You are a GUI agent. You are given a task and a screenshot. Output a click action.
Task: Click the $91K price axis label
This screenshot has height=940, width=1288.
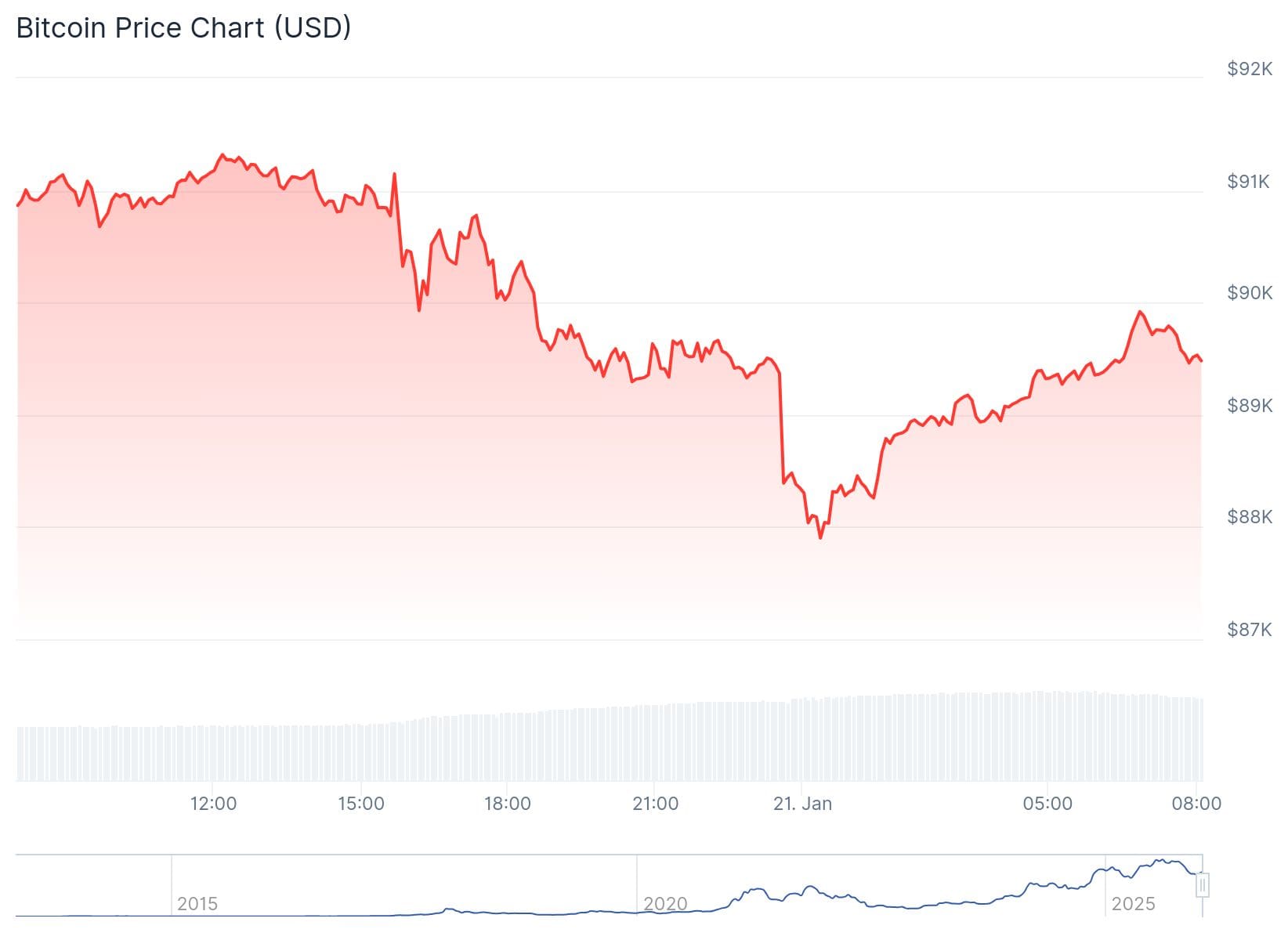tap(1250, 182)
